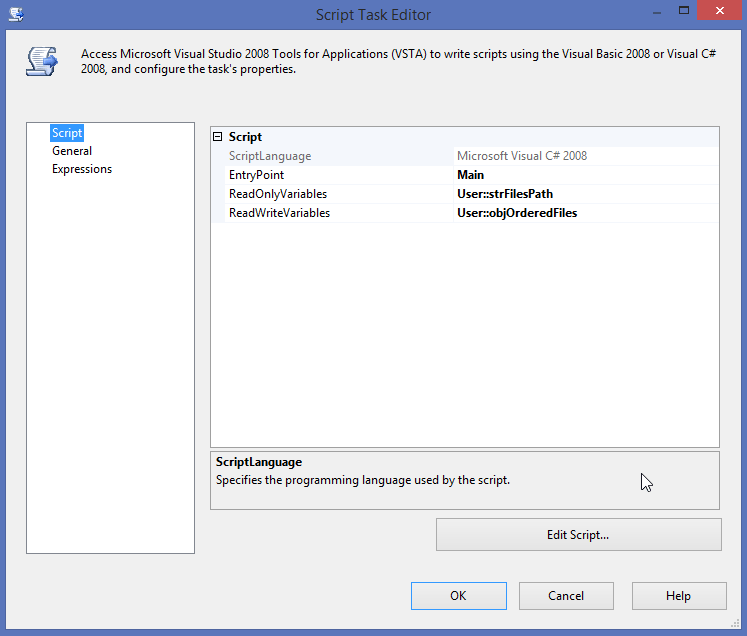Click the script scroll icon in header

41,61
